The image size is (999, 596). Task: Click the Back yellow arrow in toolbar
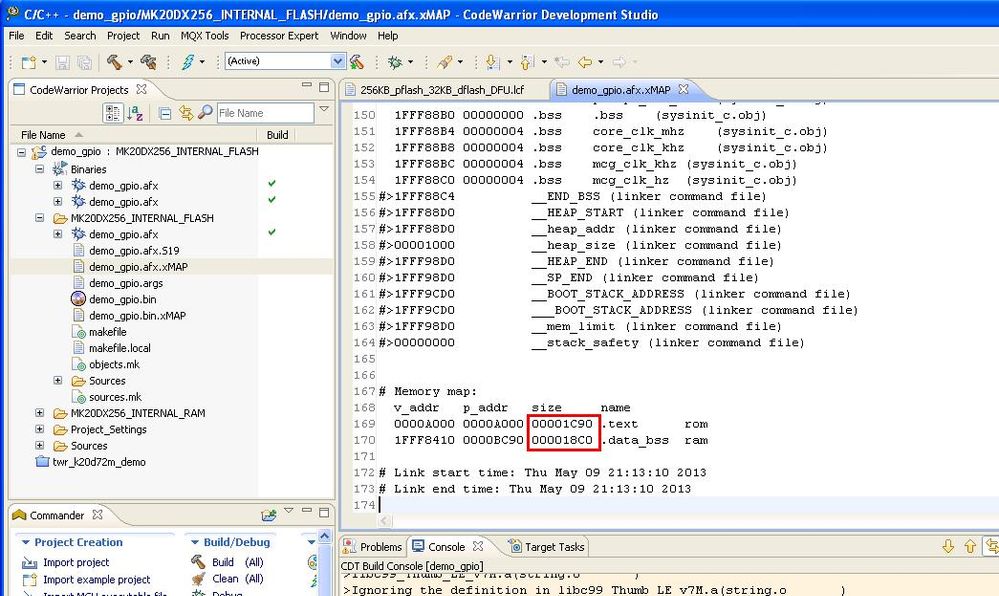585,62
